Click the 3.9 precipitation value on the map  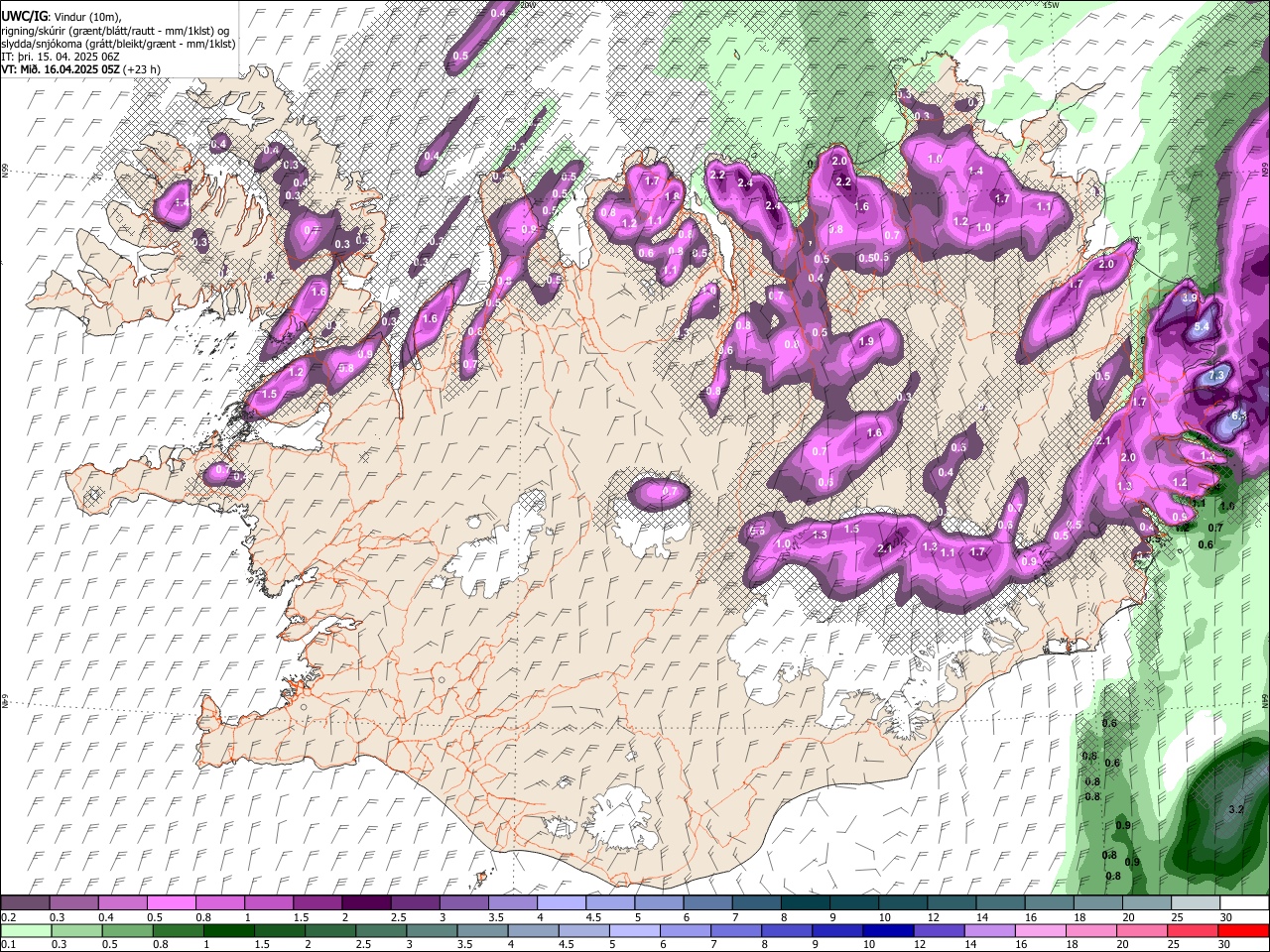[1191, 297]
